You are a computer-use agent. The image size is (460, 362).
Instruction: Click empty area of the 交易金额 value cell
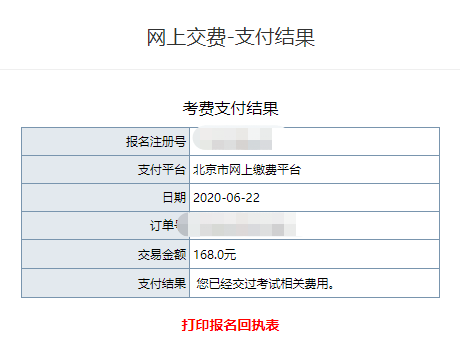[x=338, y=254]
